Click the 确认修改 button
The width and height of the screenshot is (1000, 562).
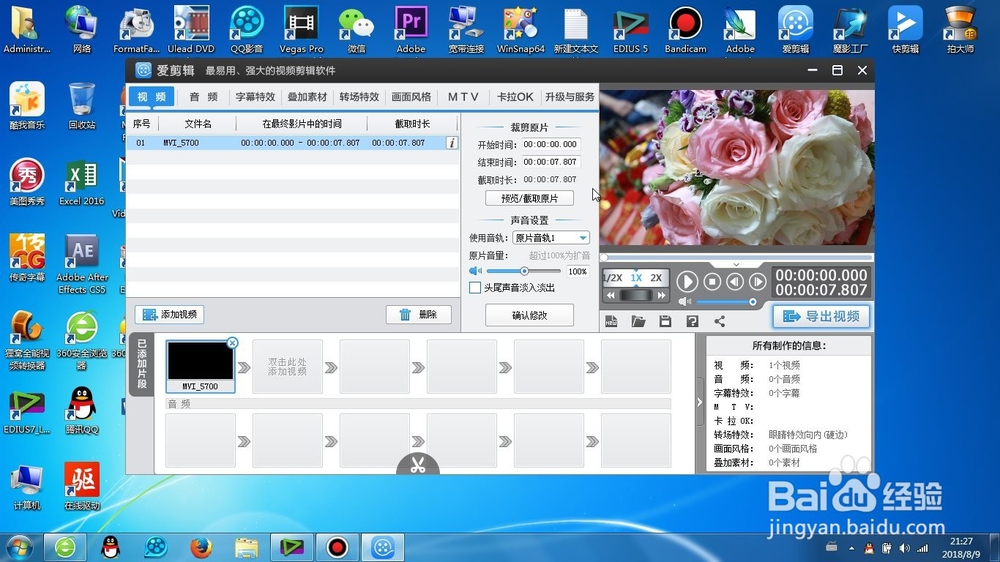point(529,315)
